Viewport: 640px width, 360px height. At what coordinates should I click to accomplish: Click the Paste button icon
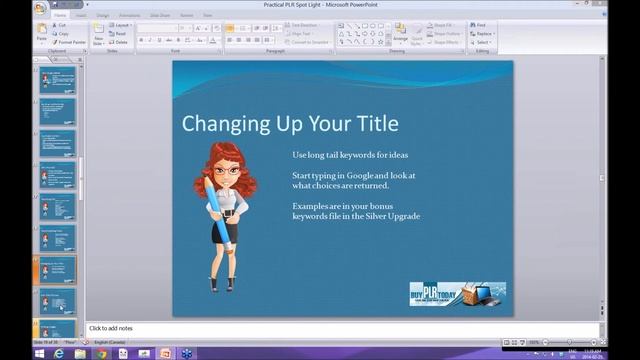(42, 29)
